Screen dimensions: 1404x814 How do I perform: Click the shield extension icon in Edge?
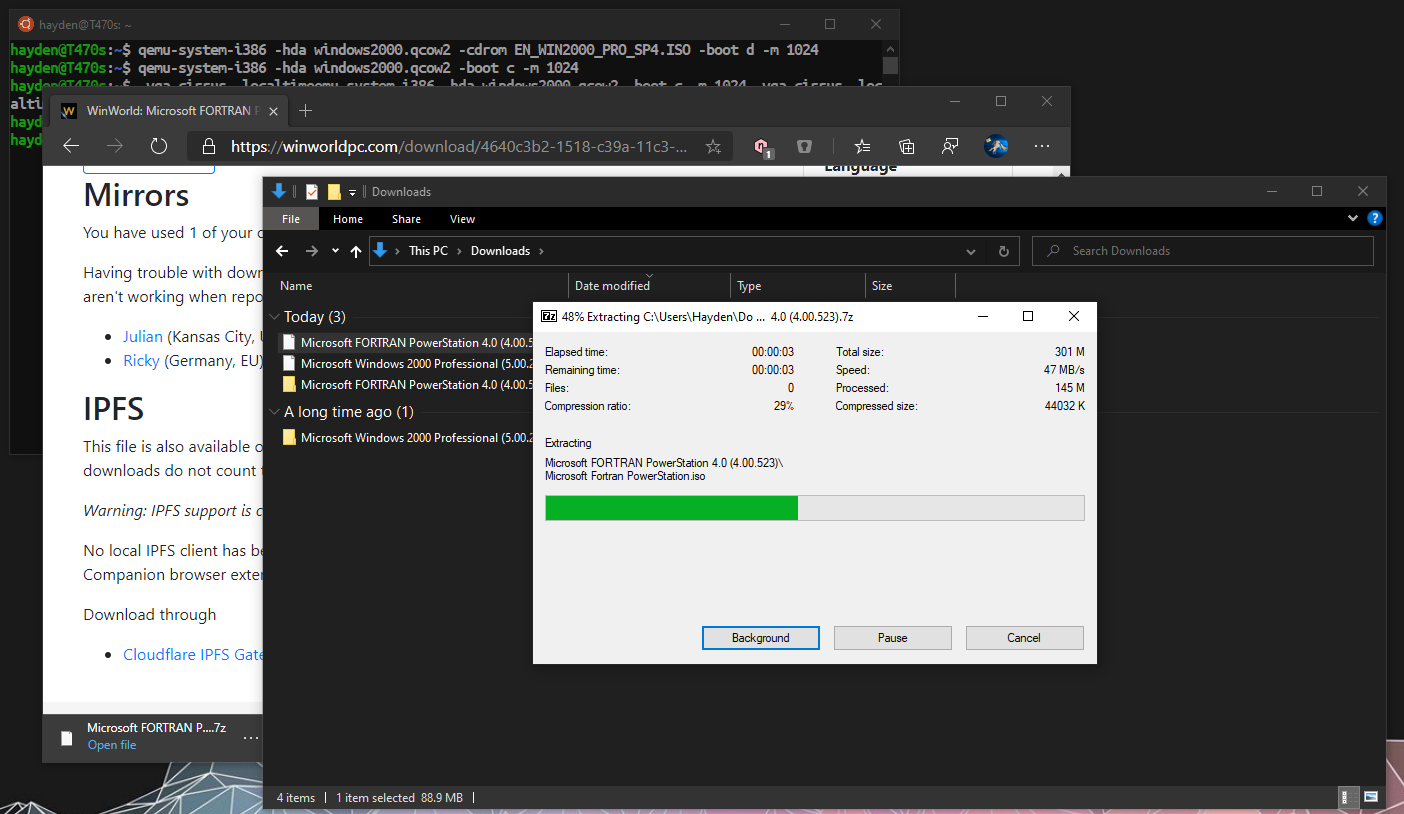coord(804,146)
